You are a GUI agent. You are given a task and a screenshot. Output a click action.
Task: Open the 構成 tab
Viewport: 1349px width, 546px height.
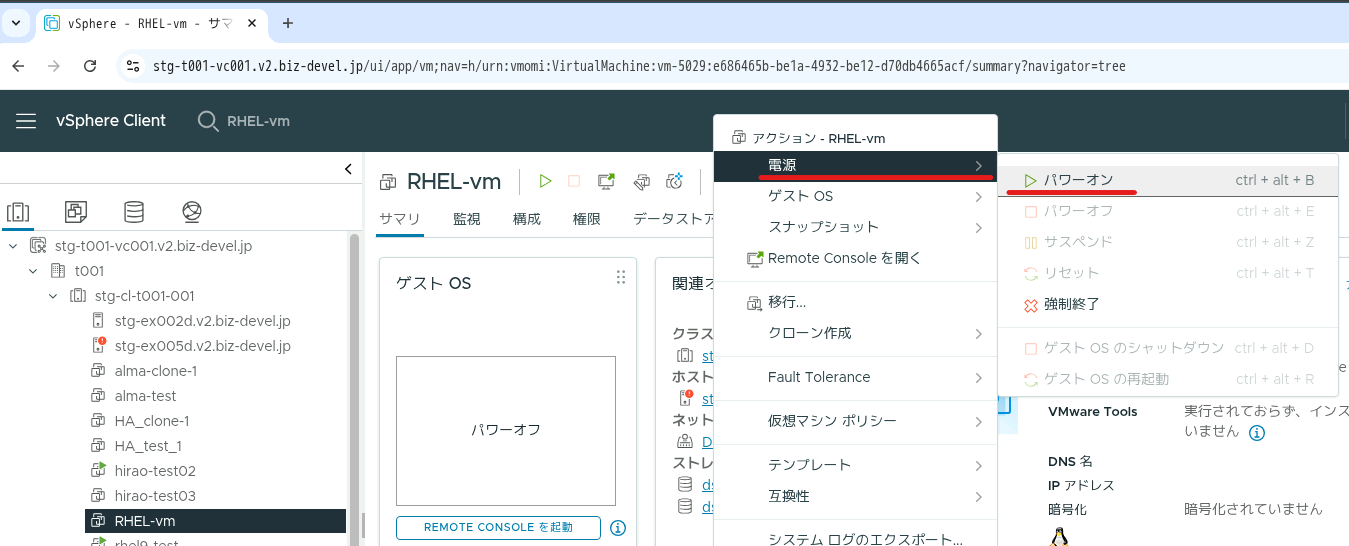click(x=527, y=219)
